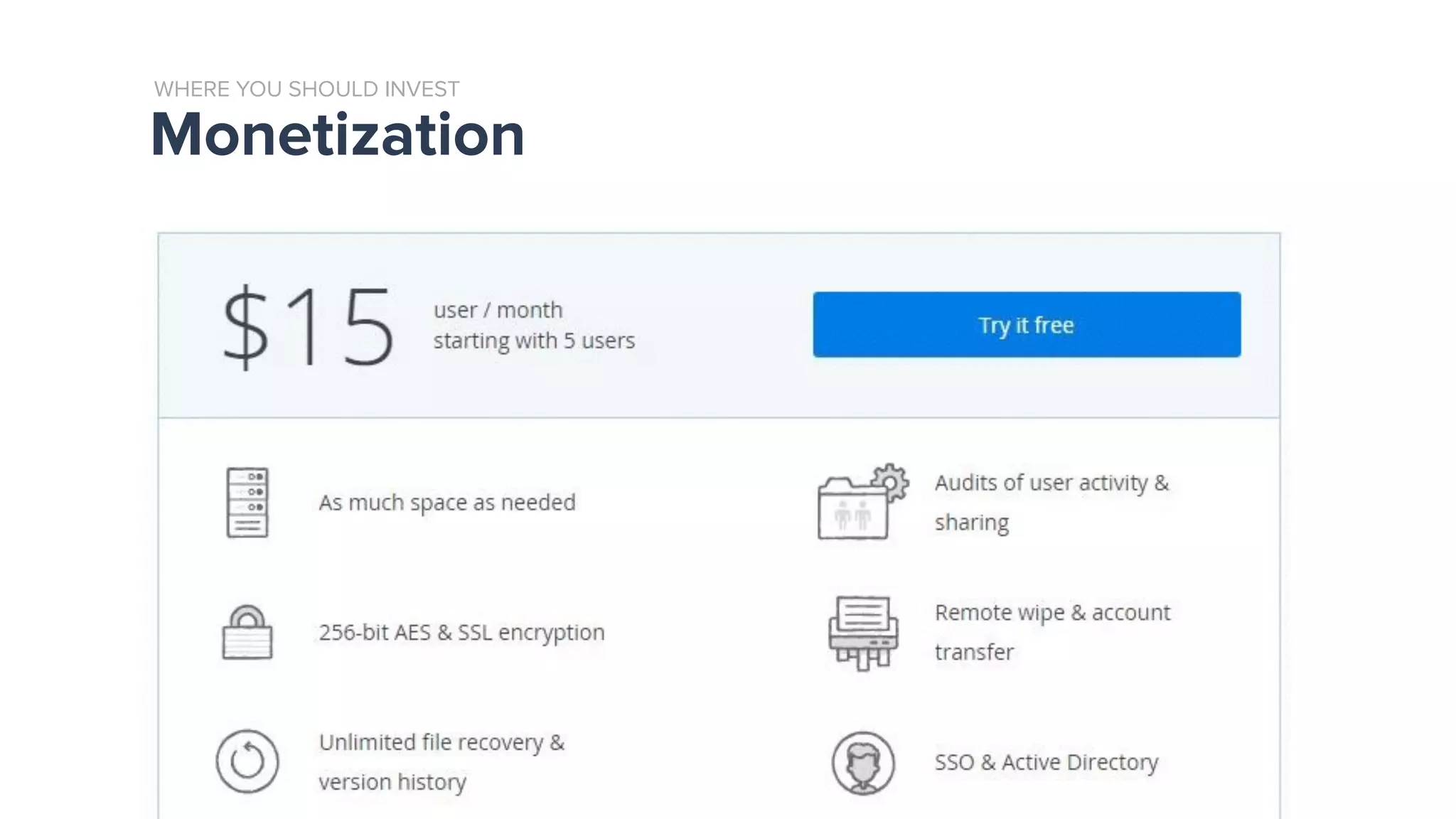The image size is (1456, 819).
Task: Select the server storage icon
Action: pyautogui.click(x=247, y=502)
